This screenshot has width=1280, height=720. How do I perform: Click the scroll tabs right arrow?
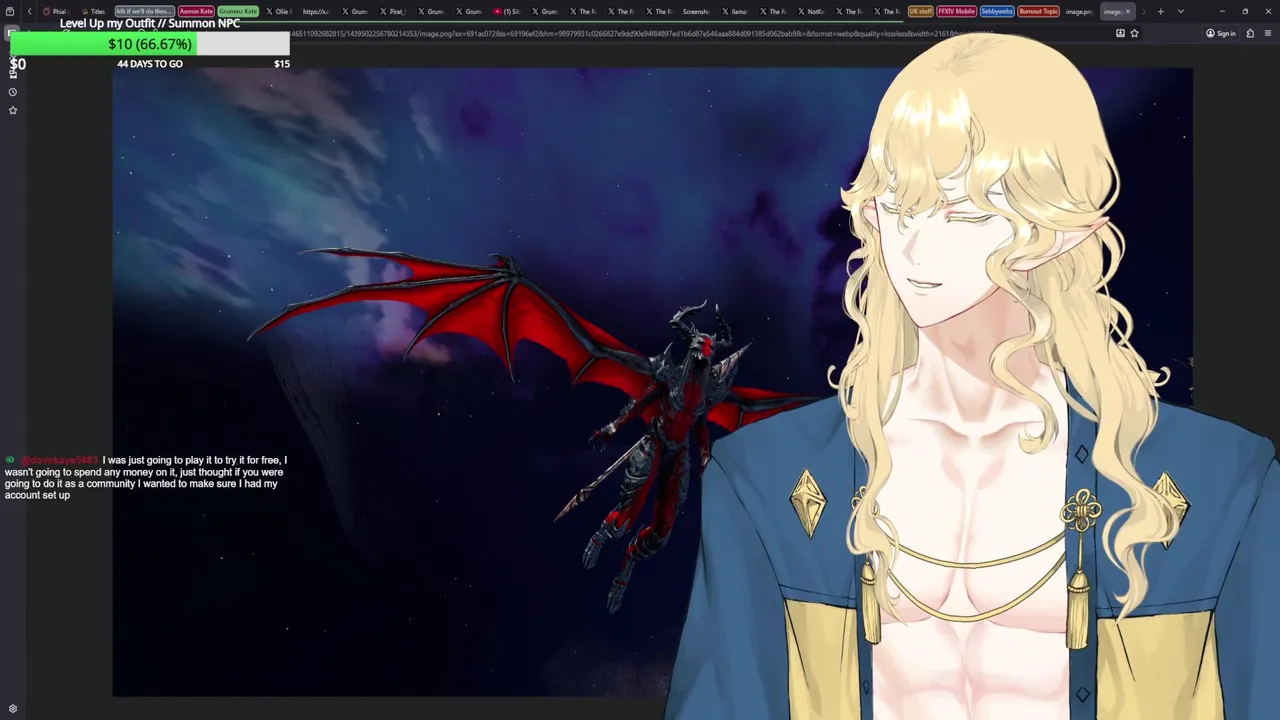tap(1144, 11)
